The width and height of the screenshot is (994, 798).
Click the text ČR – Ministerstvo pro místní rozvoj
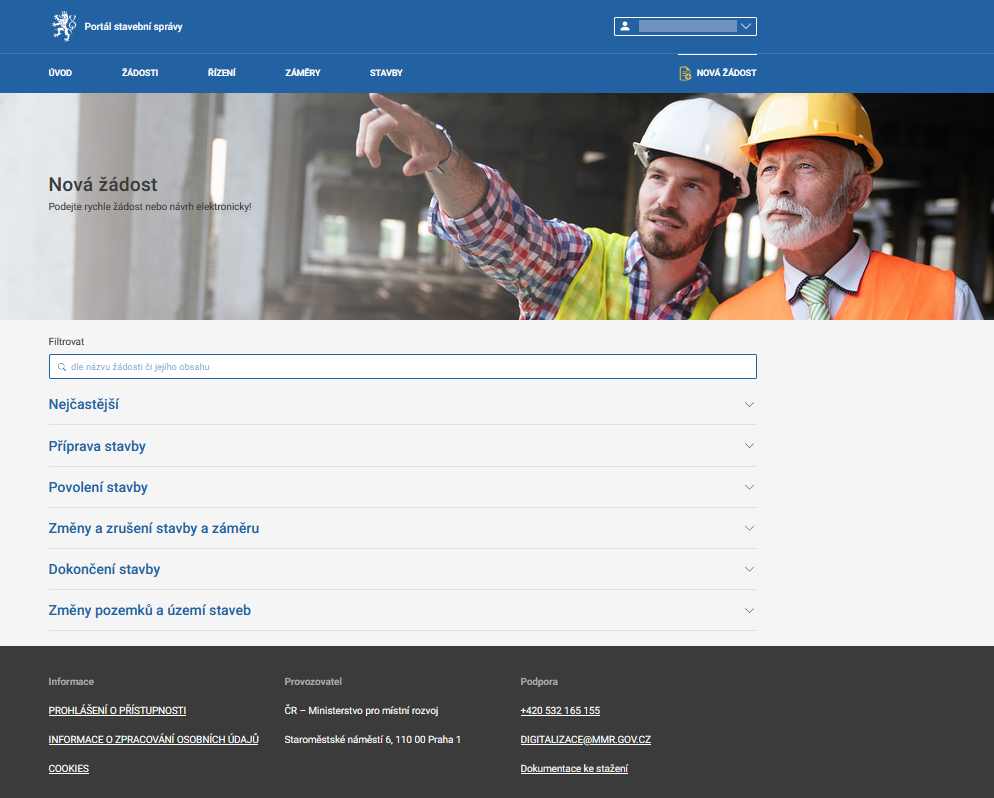click(x=361, y=711)
